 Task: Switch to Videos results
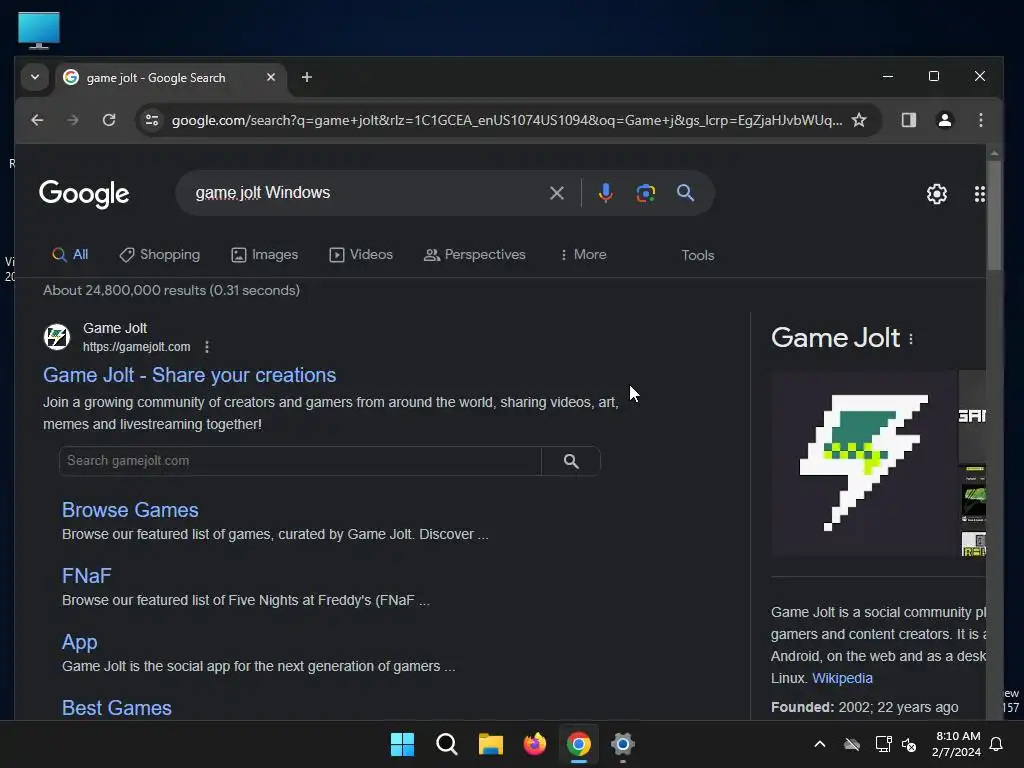pyautogui.click(x=360, y=255)
